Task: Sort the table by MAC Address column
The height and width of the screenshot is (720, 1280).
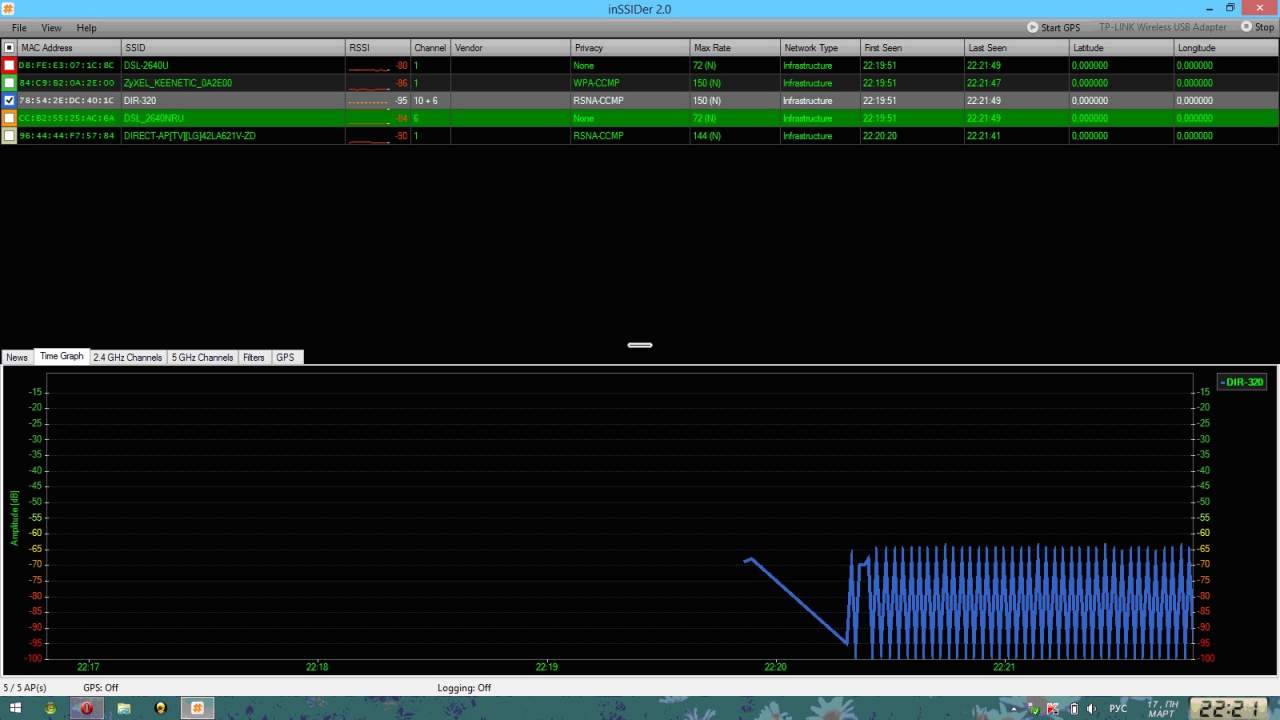Action: click(x=69, y=47)
